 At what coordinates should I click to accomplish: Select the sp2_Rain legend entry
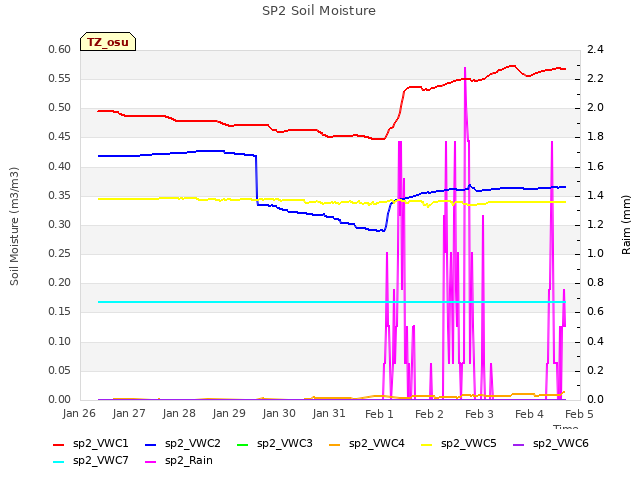click(x=179, y=461)
